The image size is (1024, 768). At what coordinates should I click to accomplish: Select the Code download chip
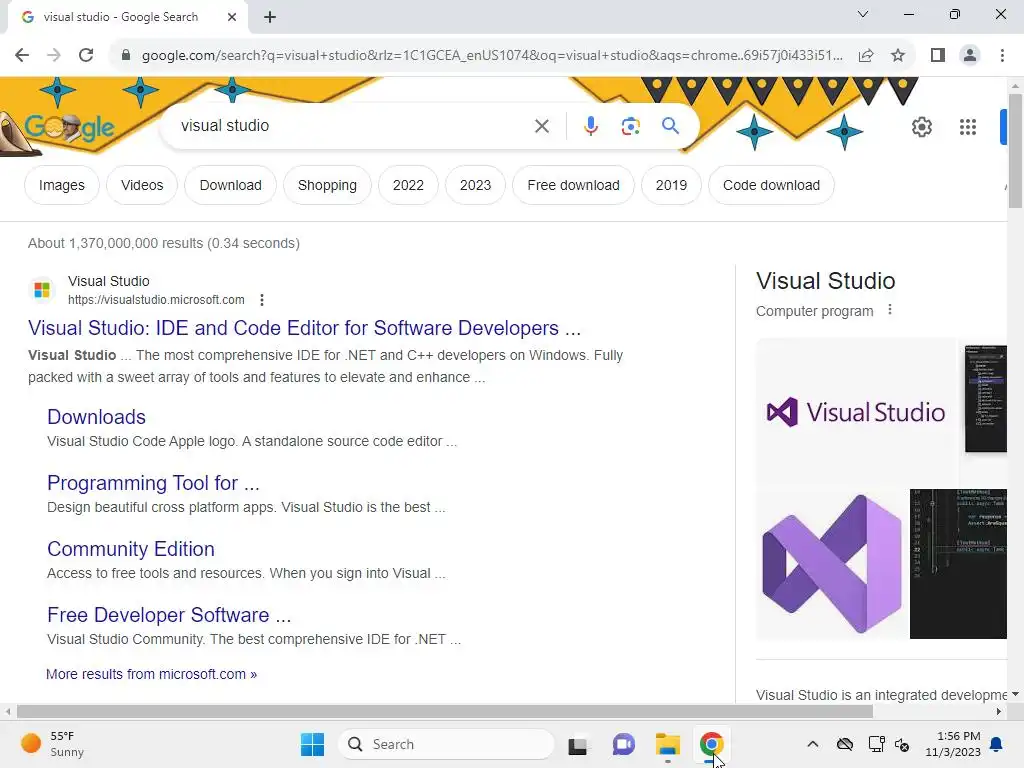pyautogui.click(x=771, y=185)
